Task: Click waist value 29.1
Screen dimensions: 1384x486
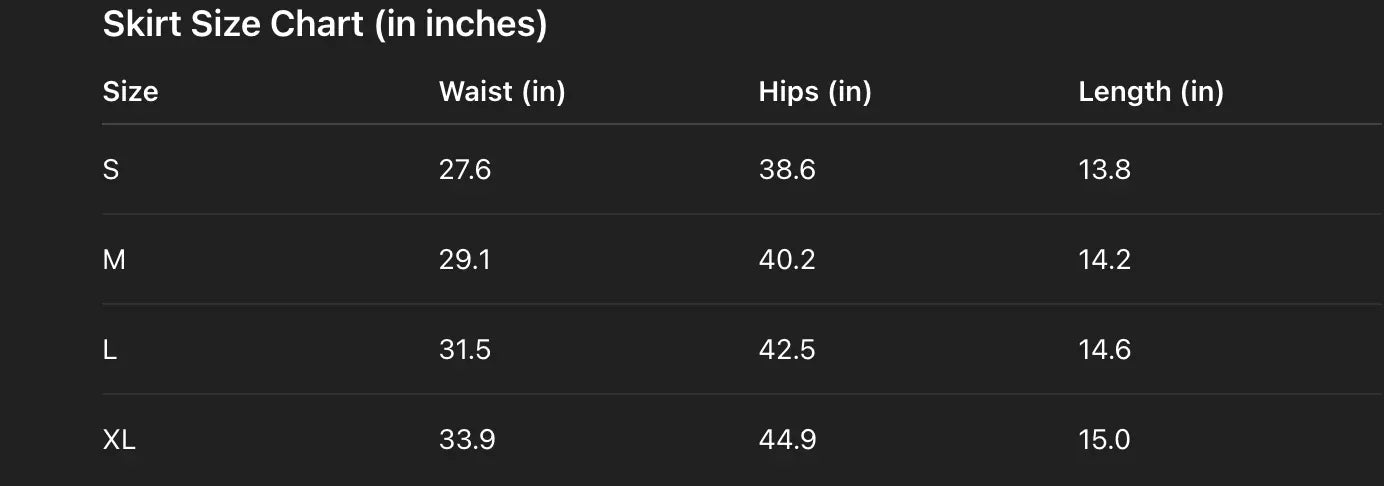Action: [465, 260]
